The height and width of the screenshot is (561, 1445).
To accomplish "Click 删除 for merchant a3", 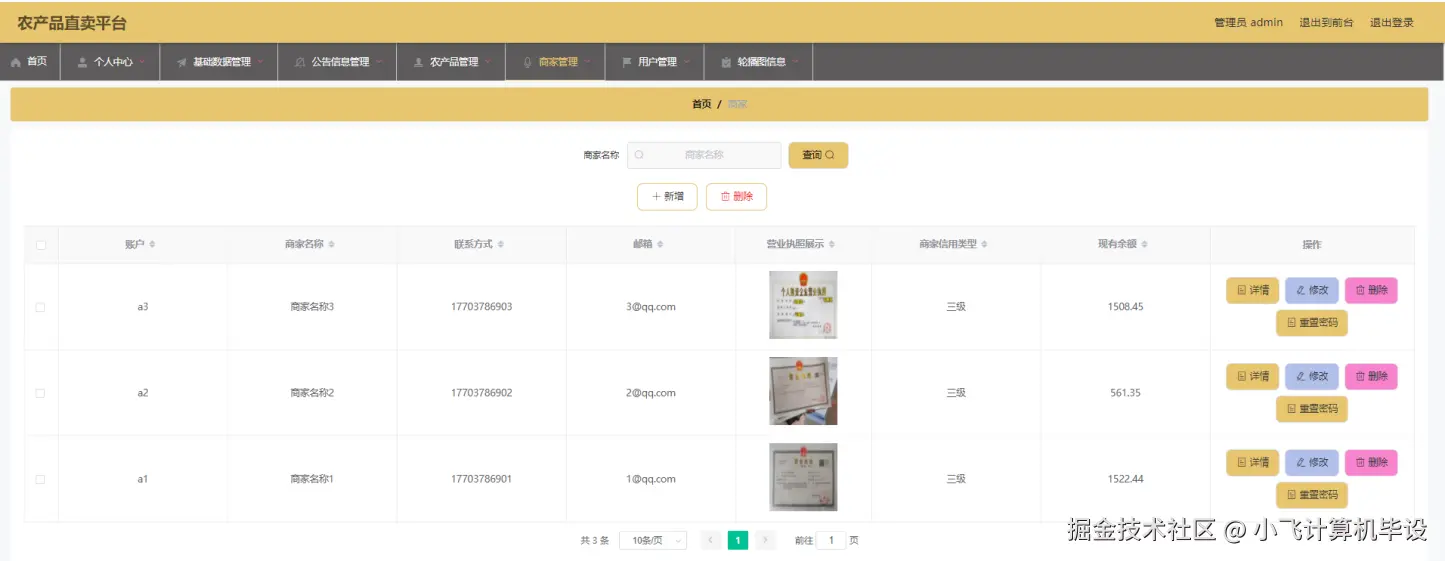I will 1371,290.
